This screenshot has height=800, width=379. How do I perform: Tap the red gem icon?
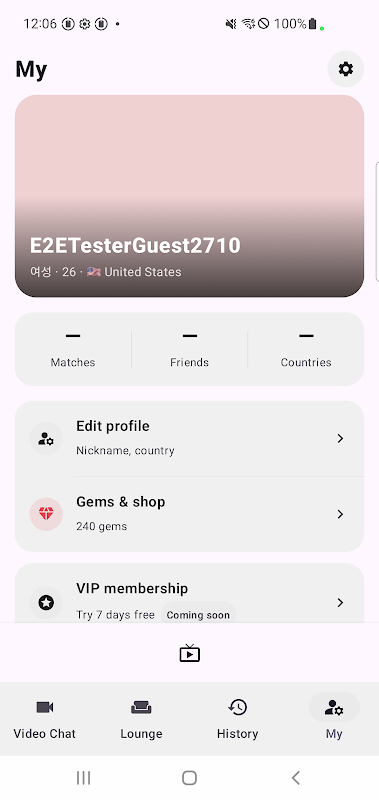[x=46, y=514]
